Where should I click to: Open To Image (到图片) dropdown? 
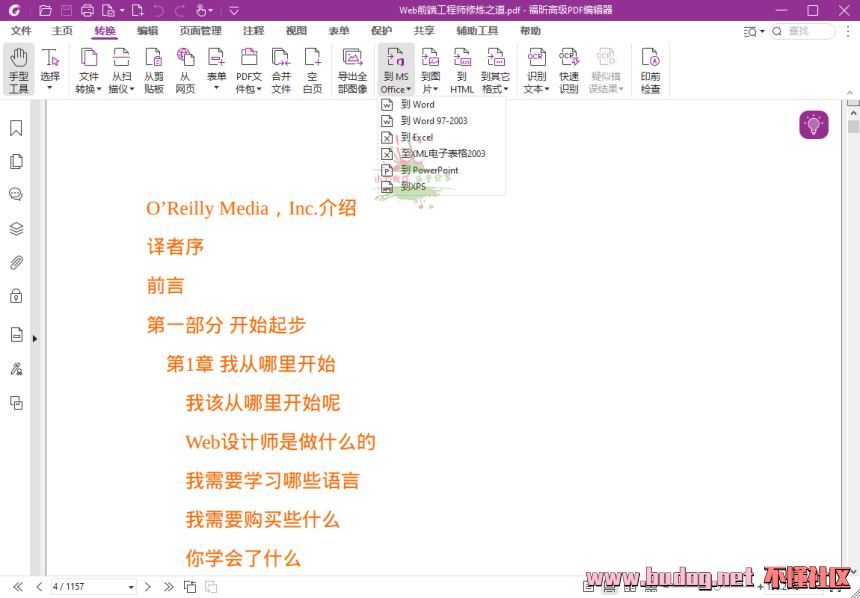point(431,70)
